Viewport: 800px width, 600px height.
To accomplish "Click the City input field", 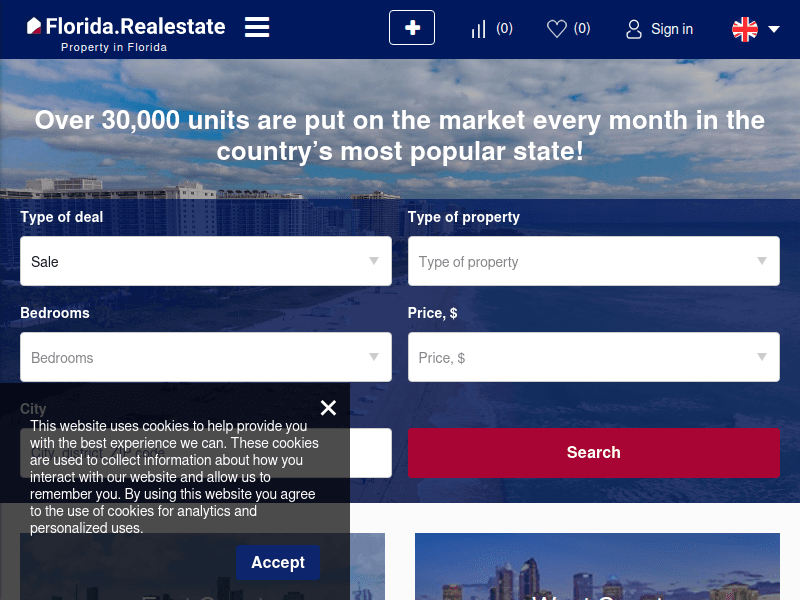I will (370, 453).
